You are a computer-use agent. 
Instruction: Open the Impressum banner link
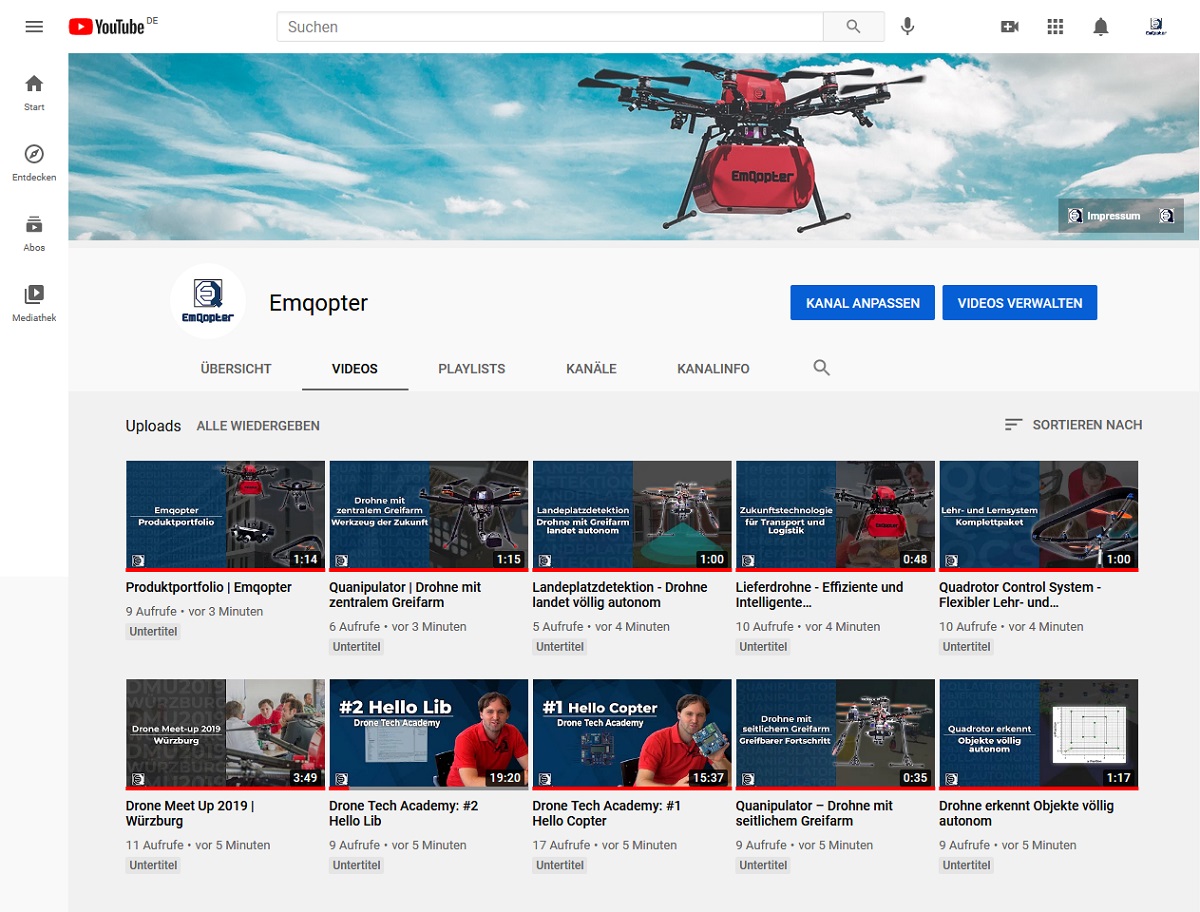coord(1121,216)
